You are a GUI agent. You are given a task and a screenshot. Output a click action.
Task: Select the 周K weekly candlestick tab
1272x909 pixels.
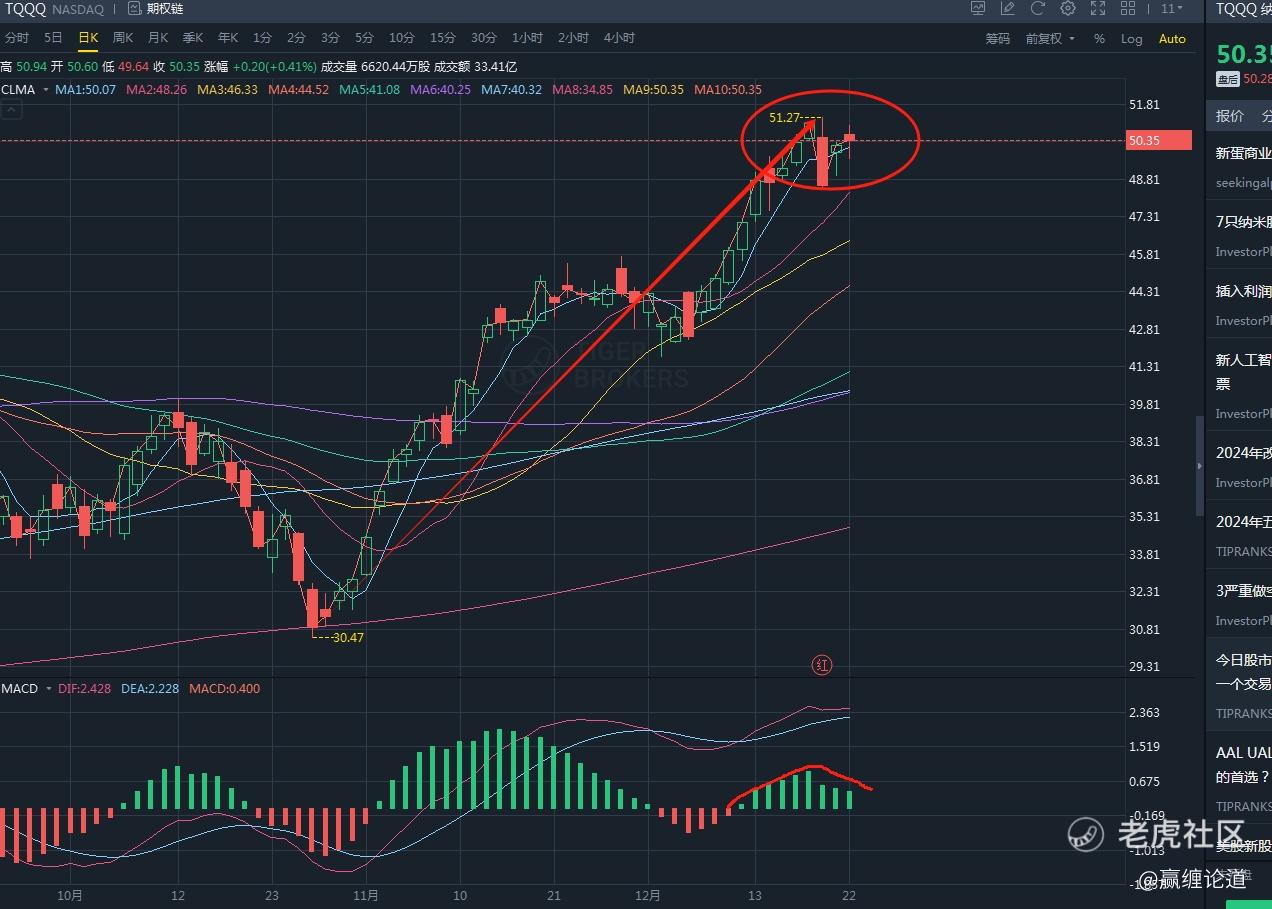123,38
